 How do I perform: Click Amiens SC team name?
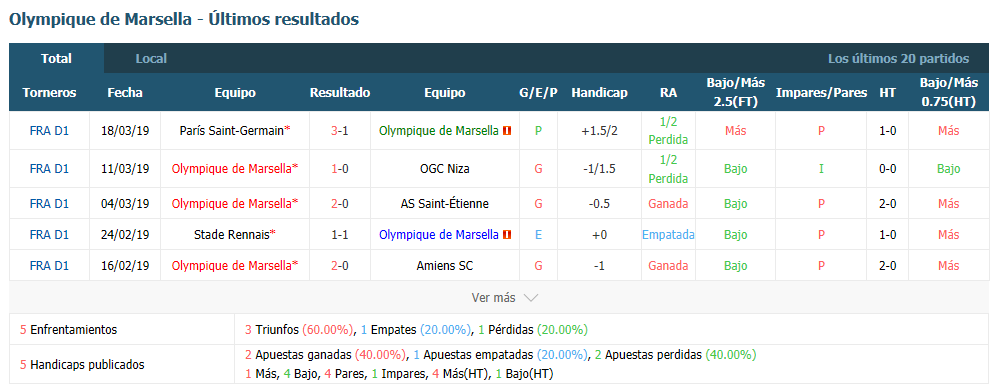click(x=445, y=266)
